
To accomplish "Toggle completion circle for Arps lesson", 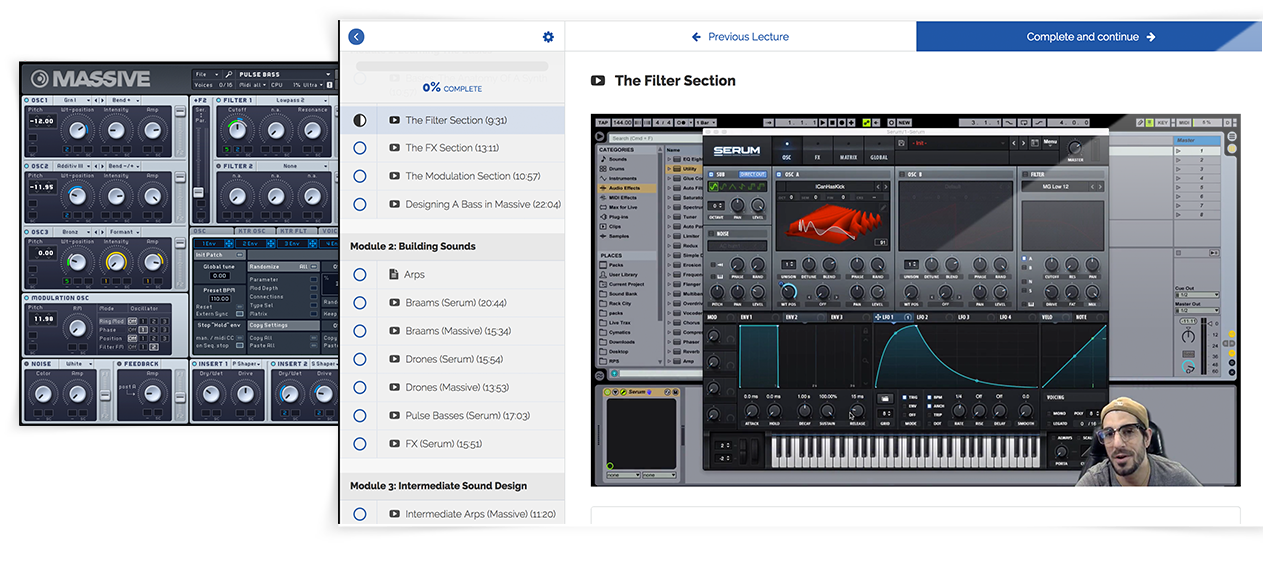I will click(360, 275).
